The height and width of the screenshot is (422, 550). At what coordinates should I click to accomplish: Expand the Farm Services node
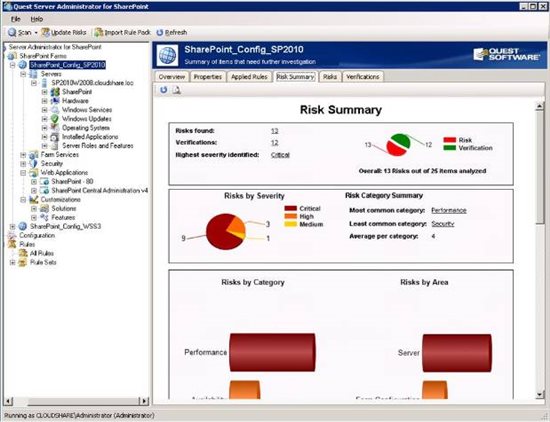pyautogui.click(x=23, y=155)
